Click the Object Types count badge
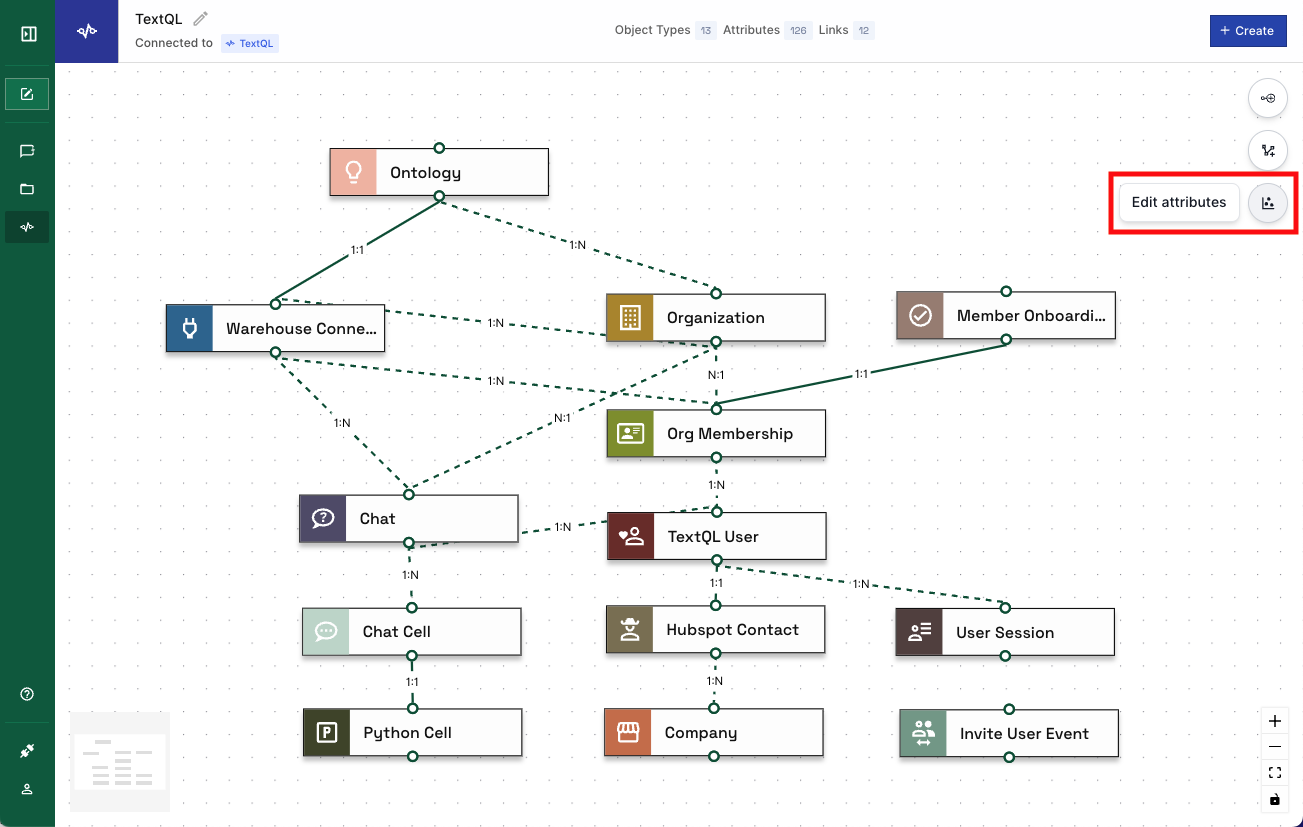Screen dimensions: 1303x827 tap(706, 31)
